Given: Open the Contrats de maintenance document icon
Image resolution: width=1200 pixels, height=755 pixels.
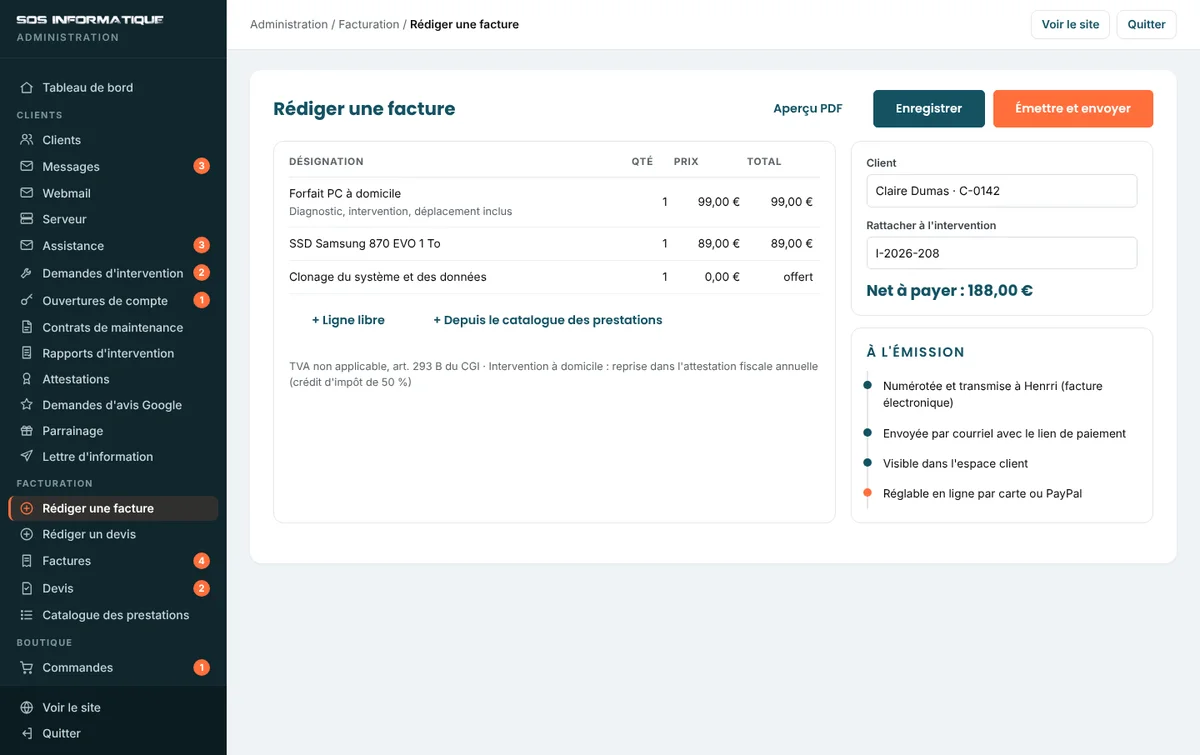Looking at the screenshot, I should 27,327.
